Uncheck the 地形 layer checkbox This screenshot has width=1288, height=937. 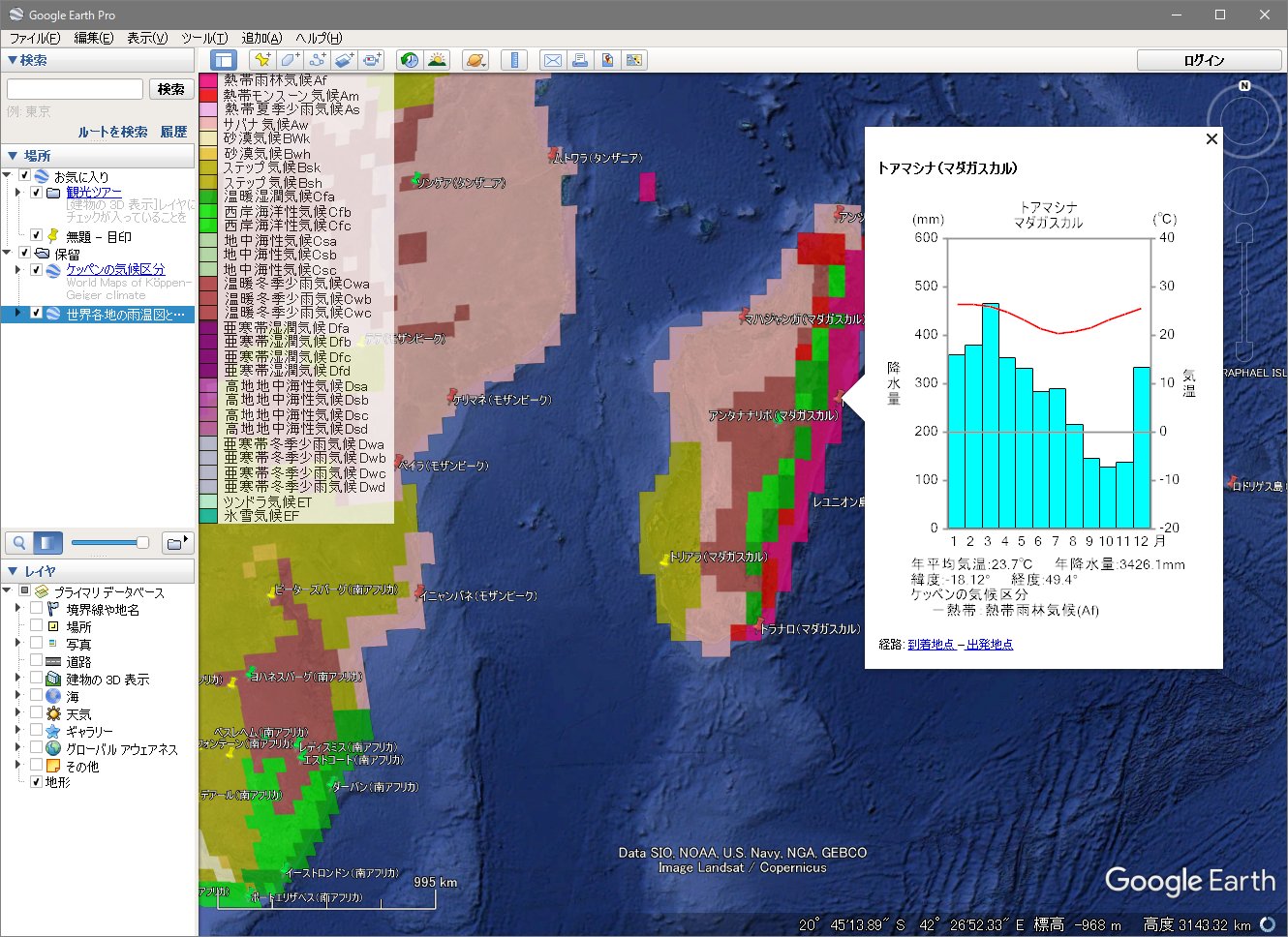click(37, 782)
